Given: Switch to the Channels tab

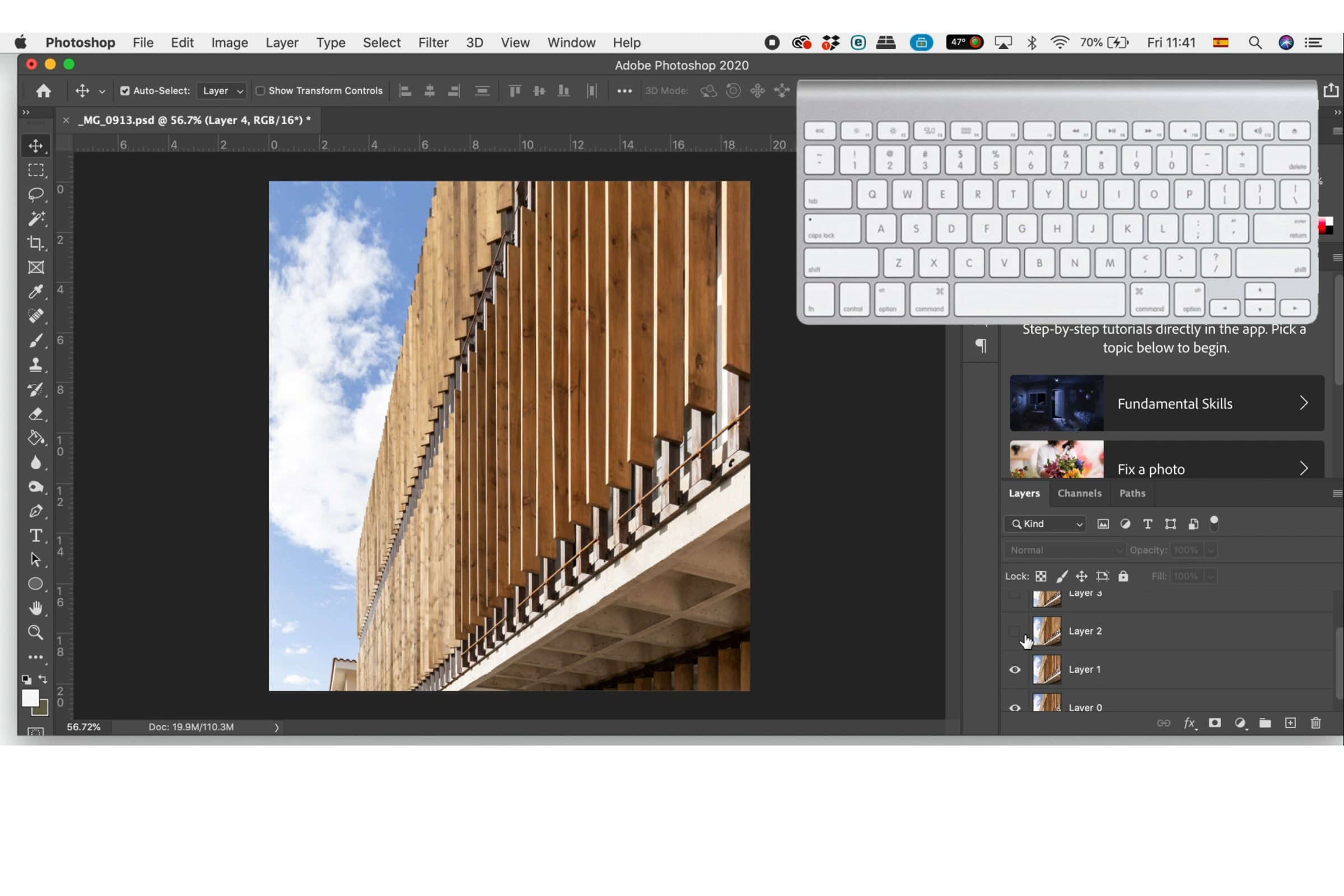Looking at the screenshot, I should click(x=1079, y=493).
